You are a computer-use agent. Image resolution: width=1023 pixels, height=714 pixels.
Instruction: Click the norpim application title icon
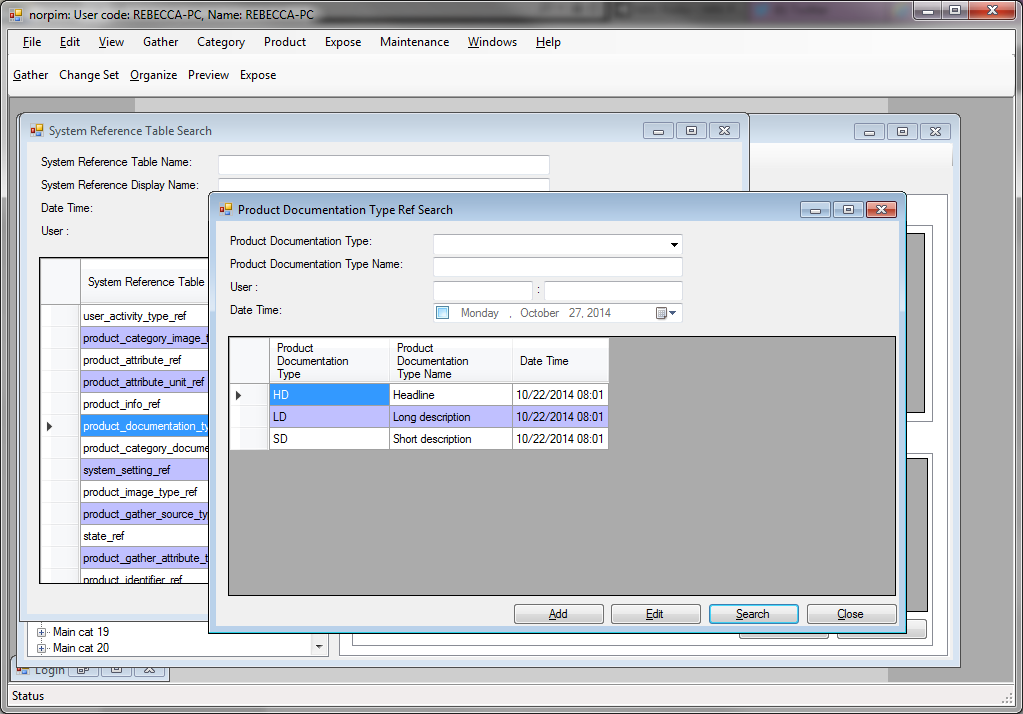tap(16, 14)
